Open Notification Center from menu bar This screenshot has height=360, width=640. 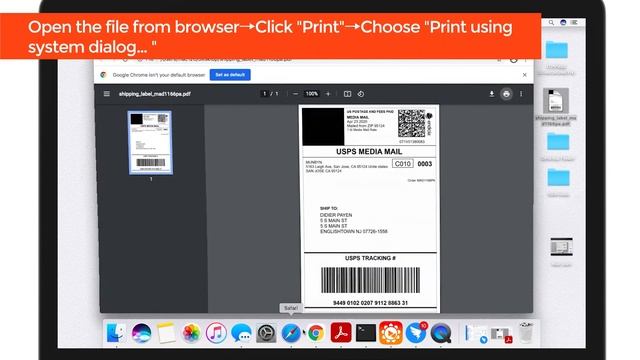pyautogui.click(x=574, y=22)
